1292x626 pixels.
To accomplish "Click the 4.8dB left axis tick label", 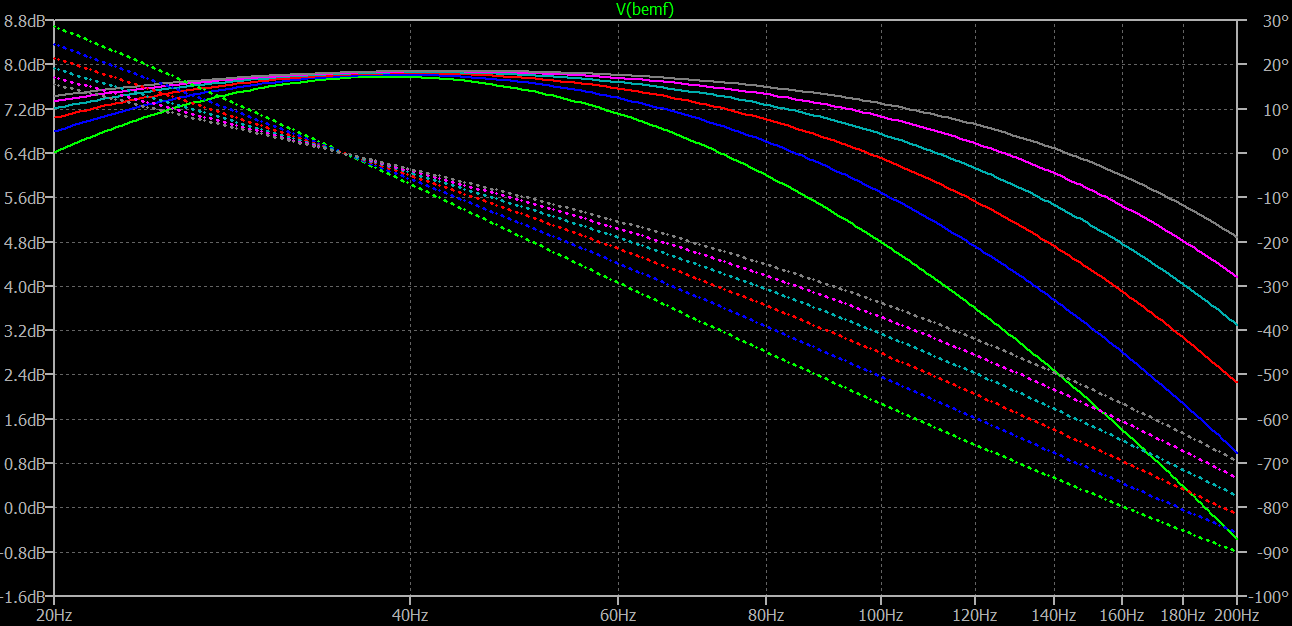I will (x=27, y=242).
